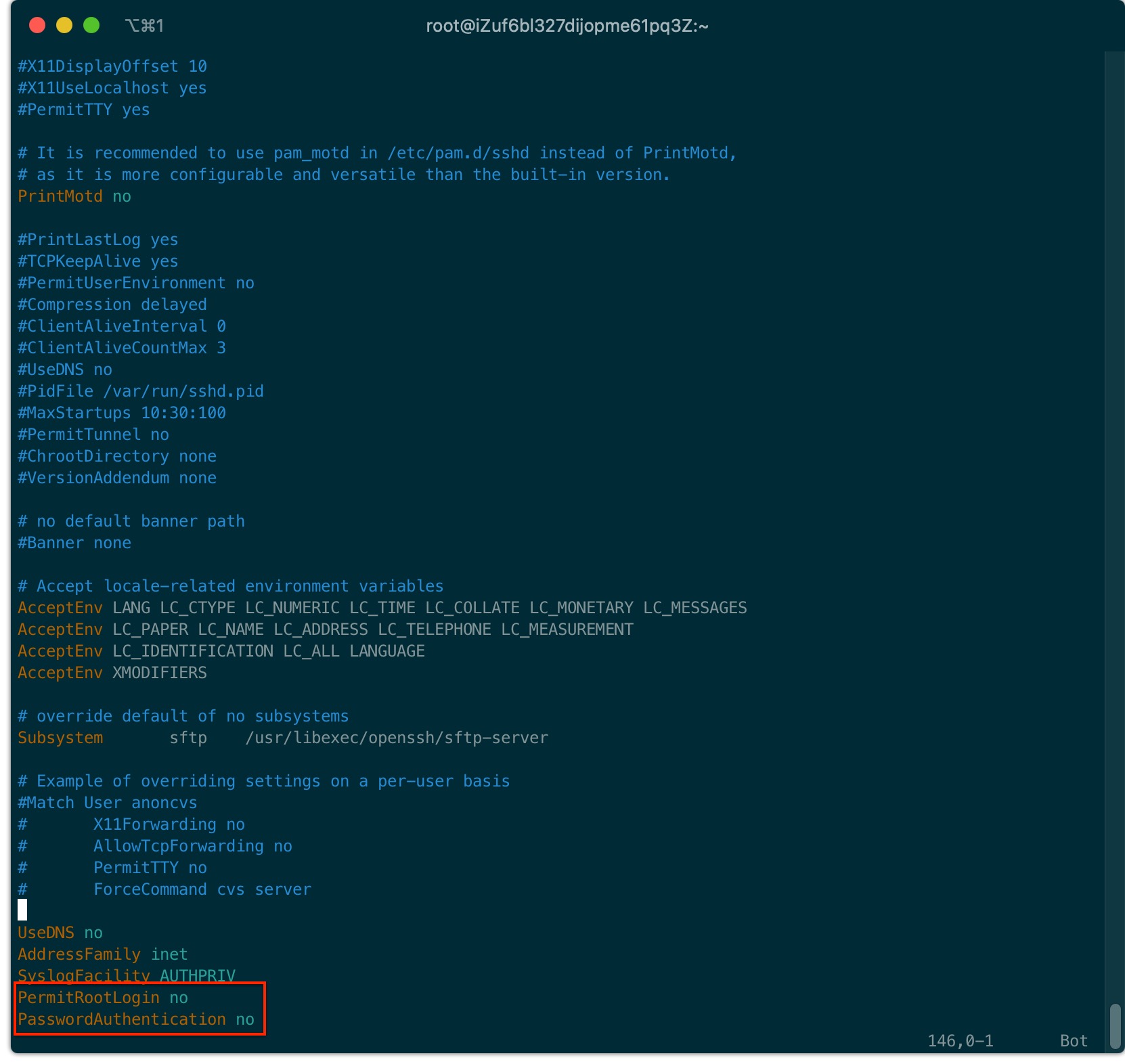This screenshot has height=1064, width=1125.
Task: Click the 'Bot' position indicator
Action: click(x=1074, y=1041)
